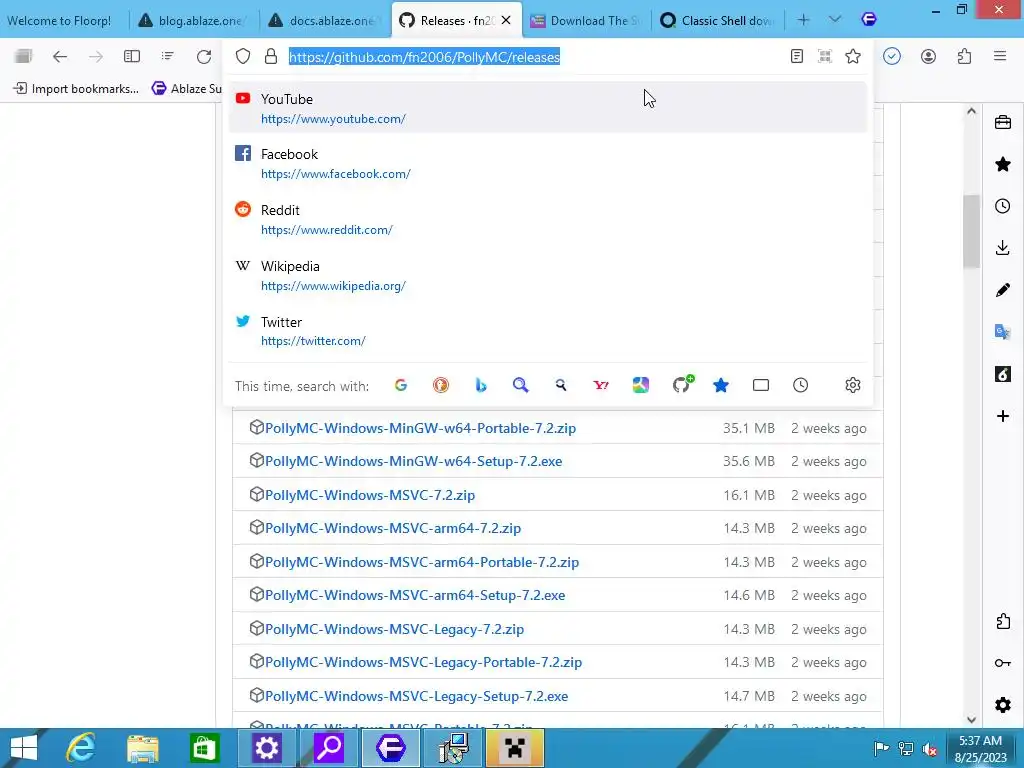The height and width of the screenshot is (768, 1024).
Task: Open Windows Start button
Action: [x=25, y=748]
